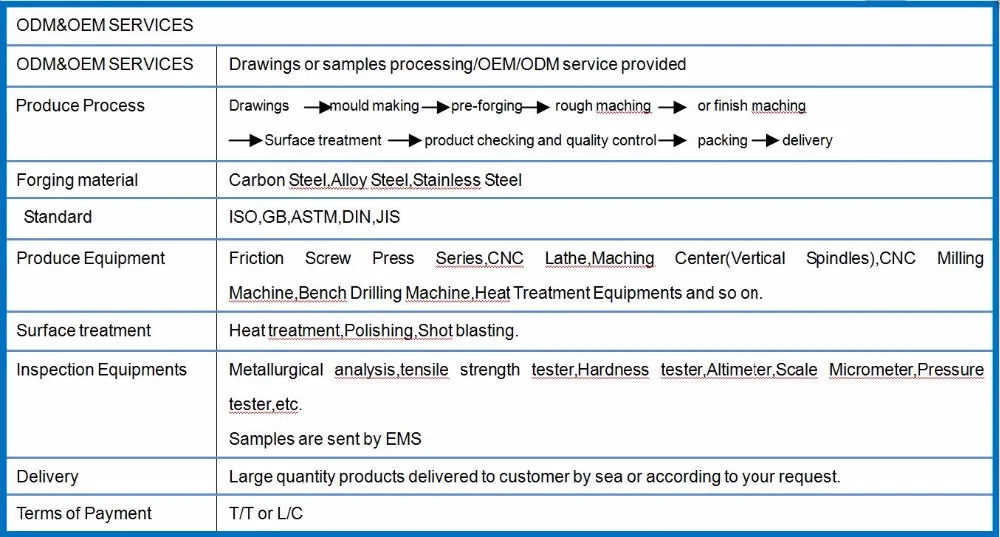
Task: Select the Heat treatment,Polishing,Shot blasting text
Action: 374,330
